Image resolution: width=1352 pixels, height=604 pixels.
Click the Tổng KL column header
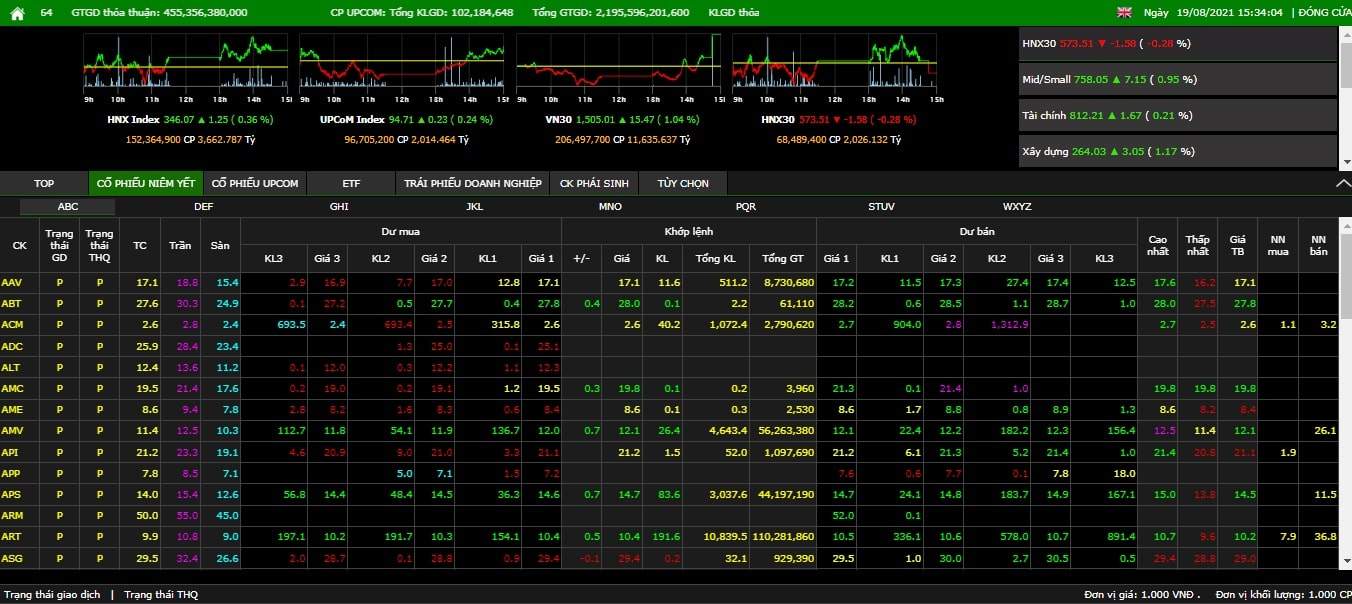(x=715, y=258)
